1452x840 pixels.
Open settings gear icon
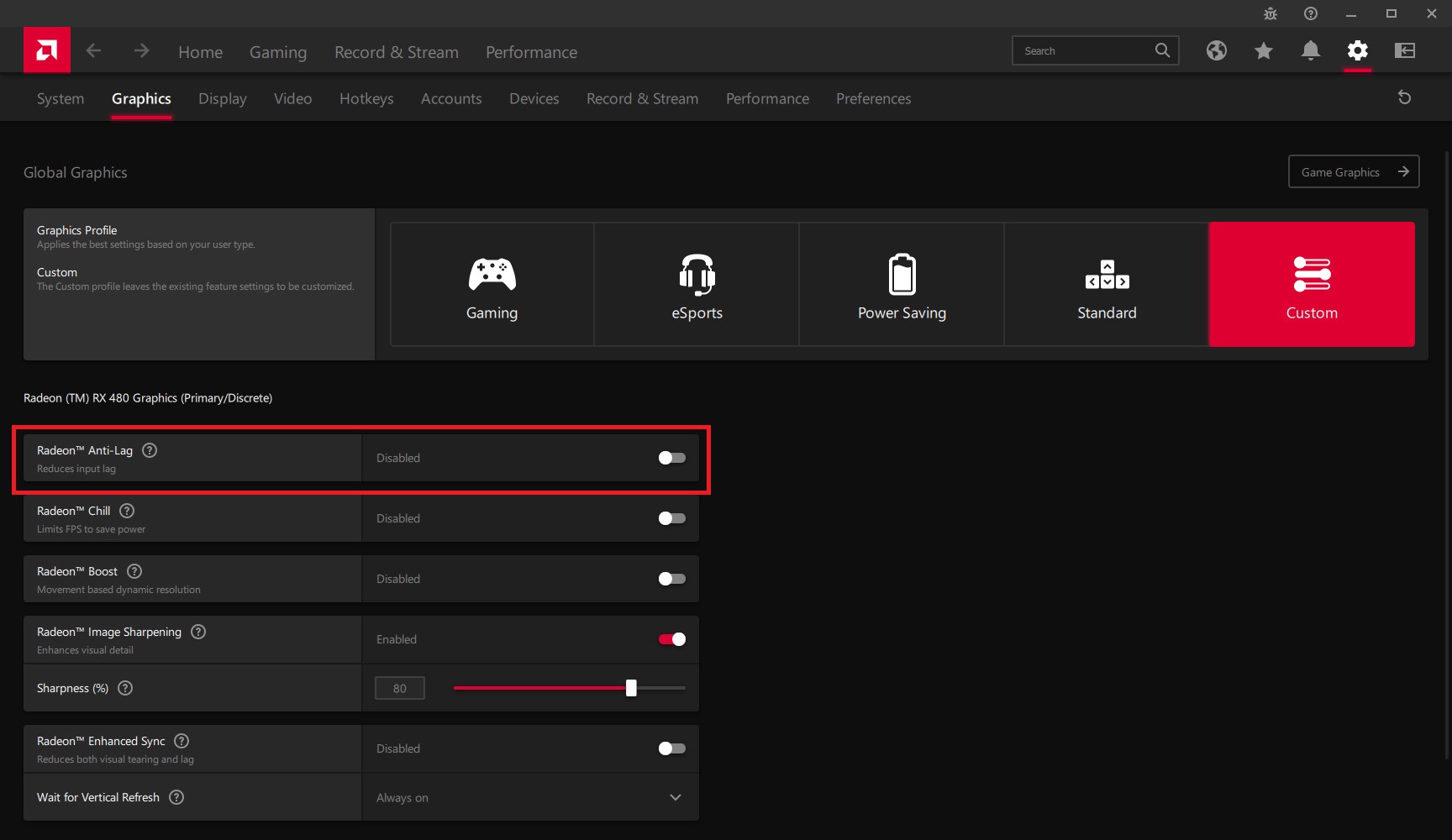(1357, 50)
